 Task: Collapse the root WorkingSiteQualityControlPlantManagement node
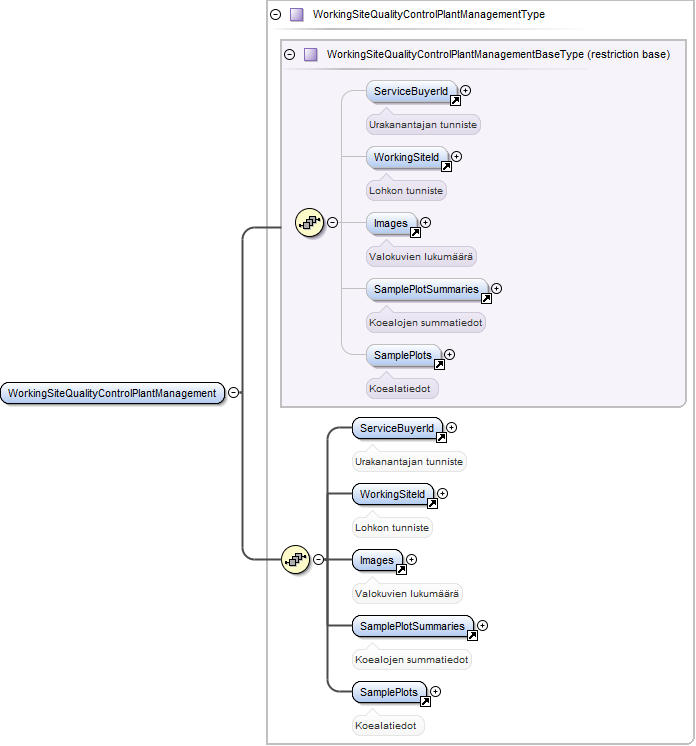pos(234,393)
